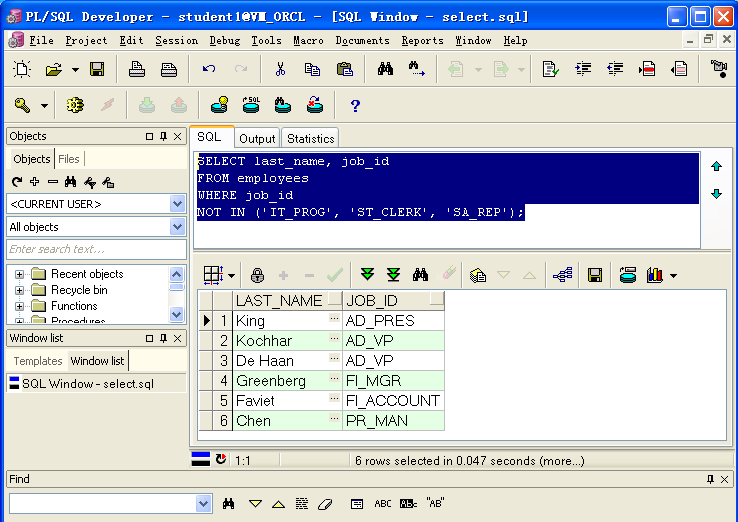
Task: Pin the Objects panel with pushpin
Action: 163,137
